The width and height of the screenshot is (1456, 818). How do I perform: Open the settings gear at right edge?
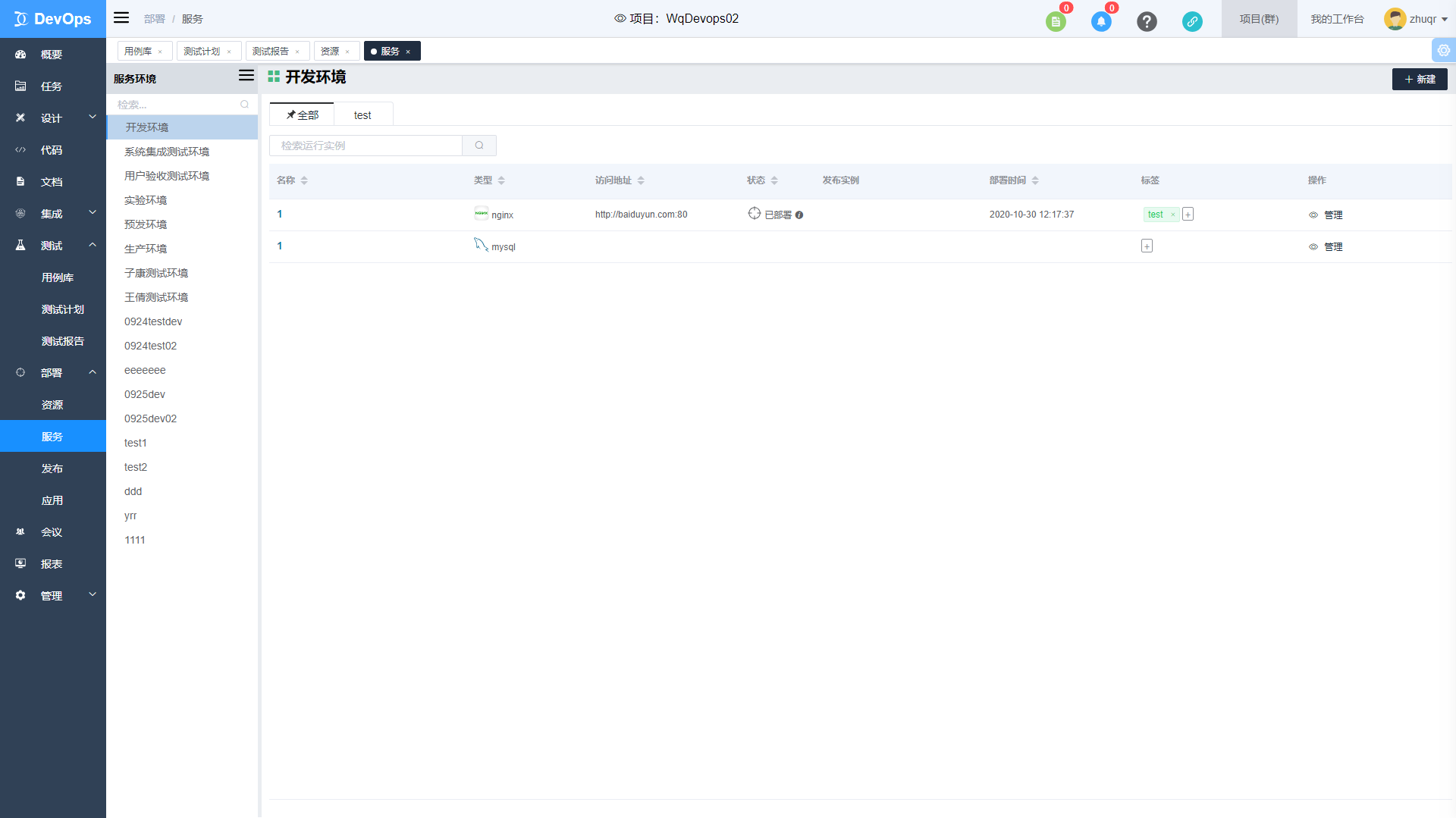(x=1444, y=50)
